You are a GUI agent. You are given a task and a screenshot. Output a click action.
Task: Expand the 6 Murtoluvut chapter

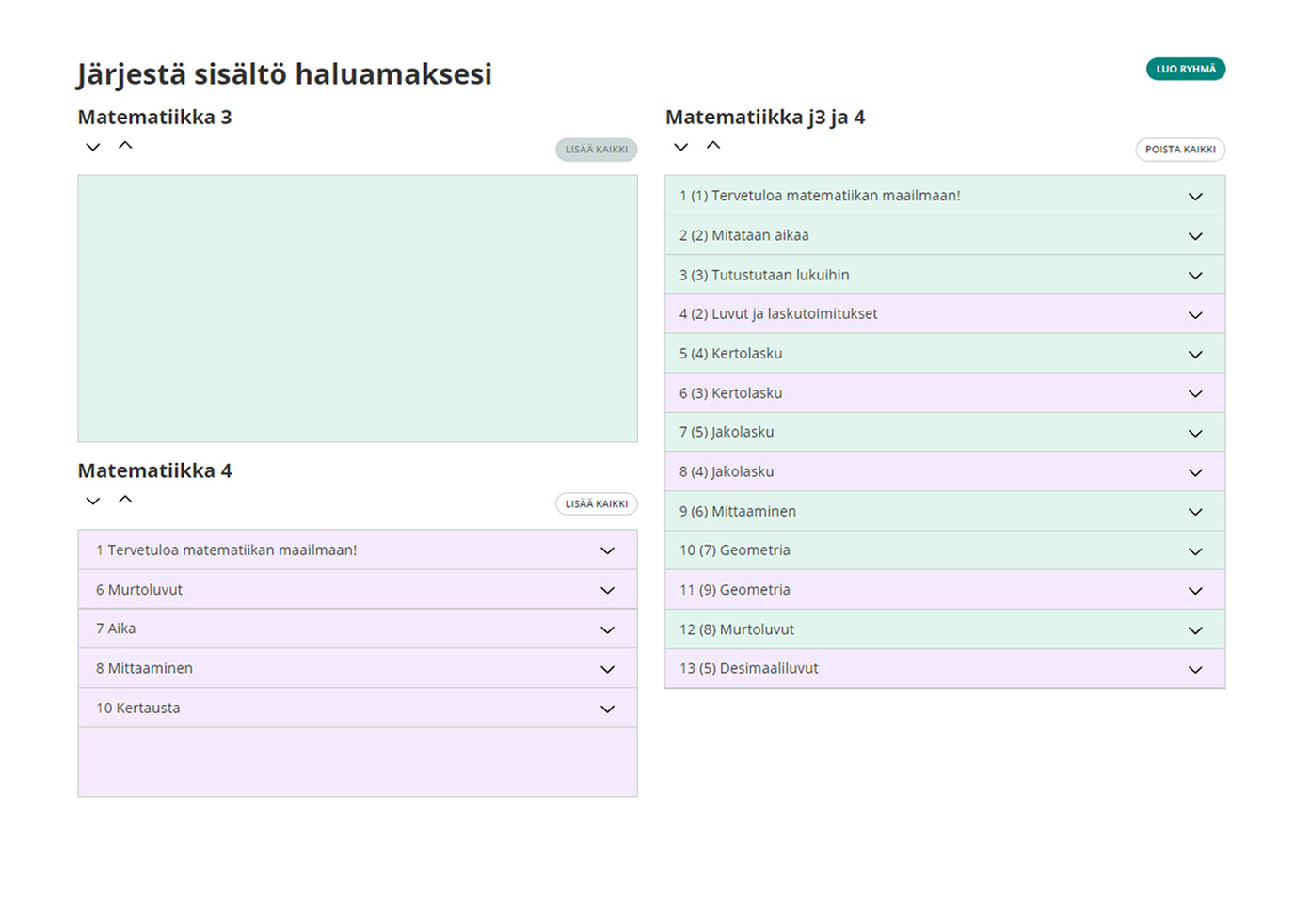(607, 591)
